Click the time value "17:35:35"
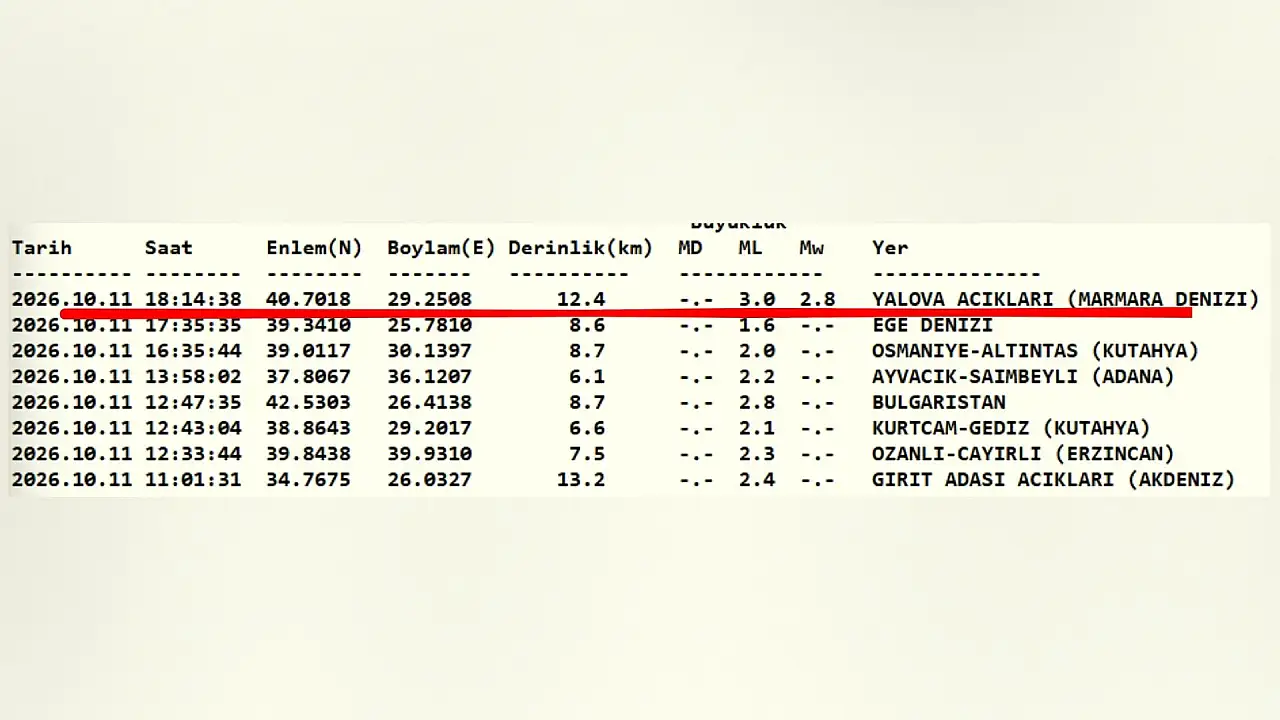This screenshot has width=1280, height=720. 193,325
